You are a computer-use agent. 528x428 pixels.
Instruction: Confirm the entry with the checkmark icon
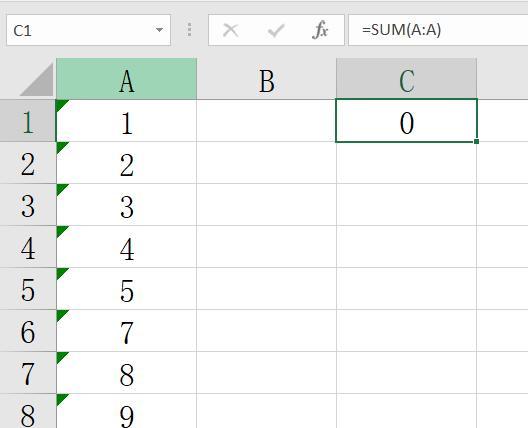[x=276, y=31]
